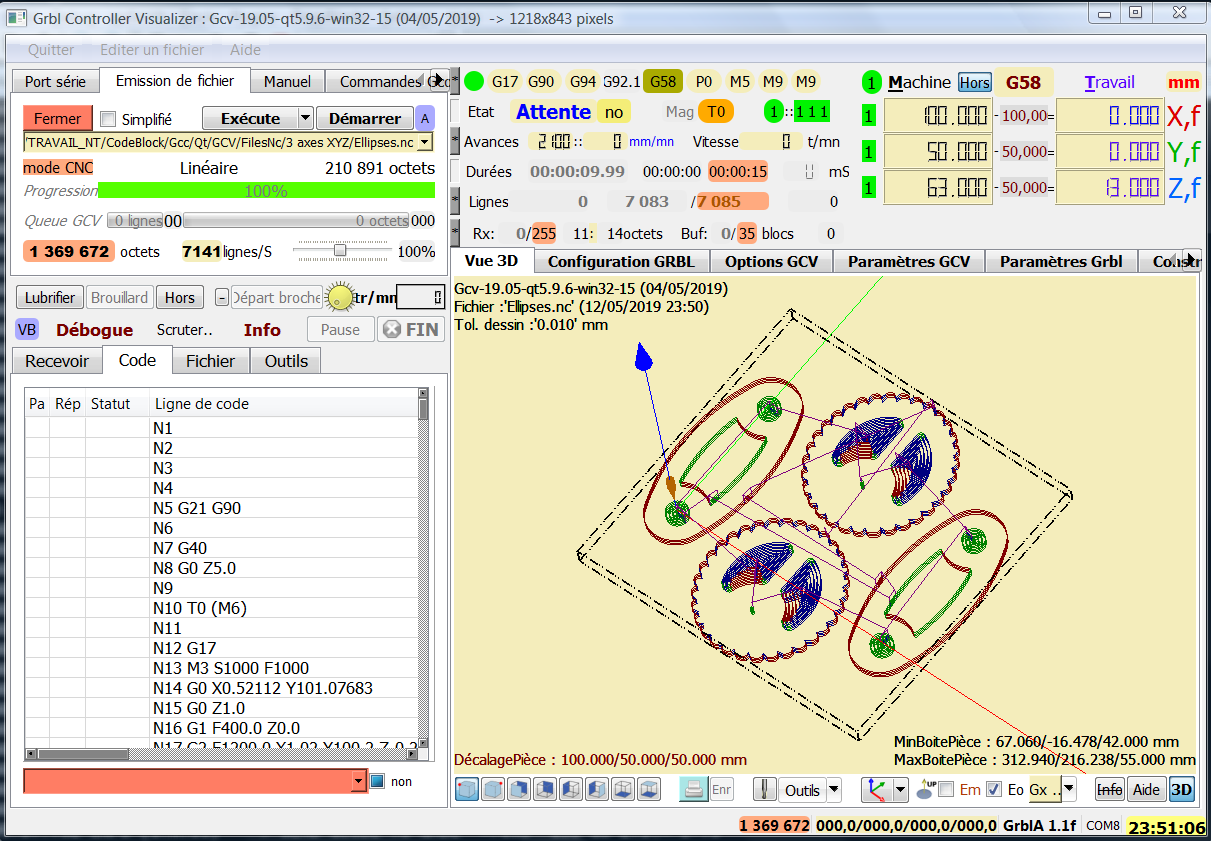Click the Fermer button
1211x841 pixels.
coord(57,118)
